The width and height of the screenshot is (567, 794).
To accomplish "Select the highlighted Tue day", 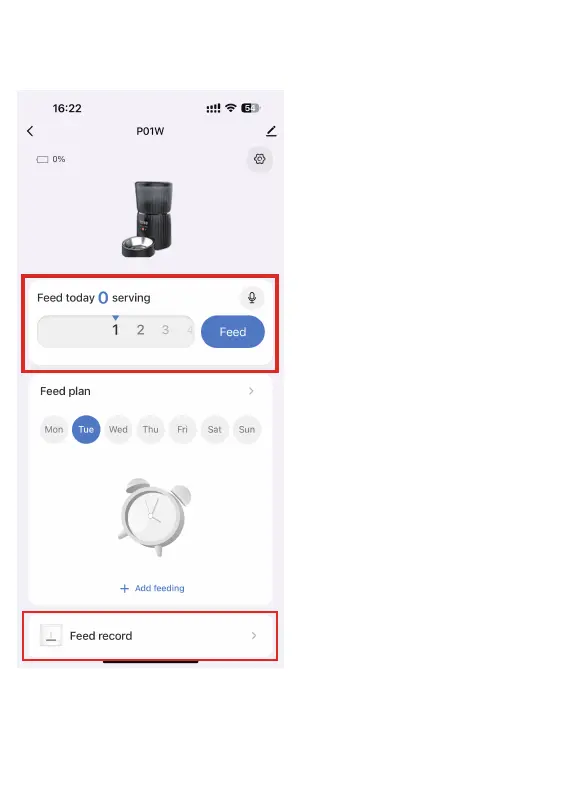I will (x=86, y=429).
